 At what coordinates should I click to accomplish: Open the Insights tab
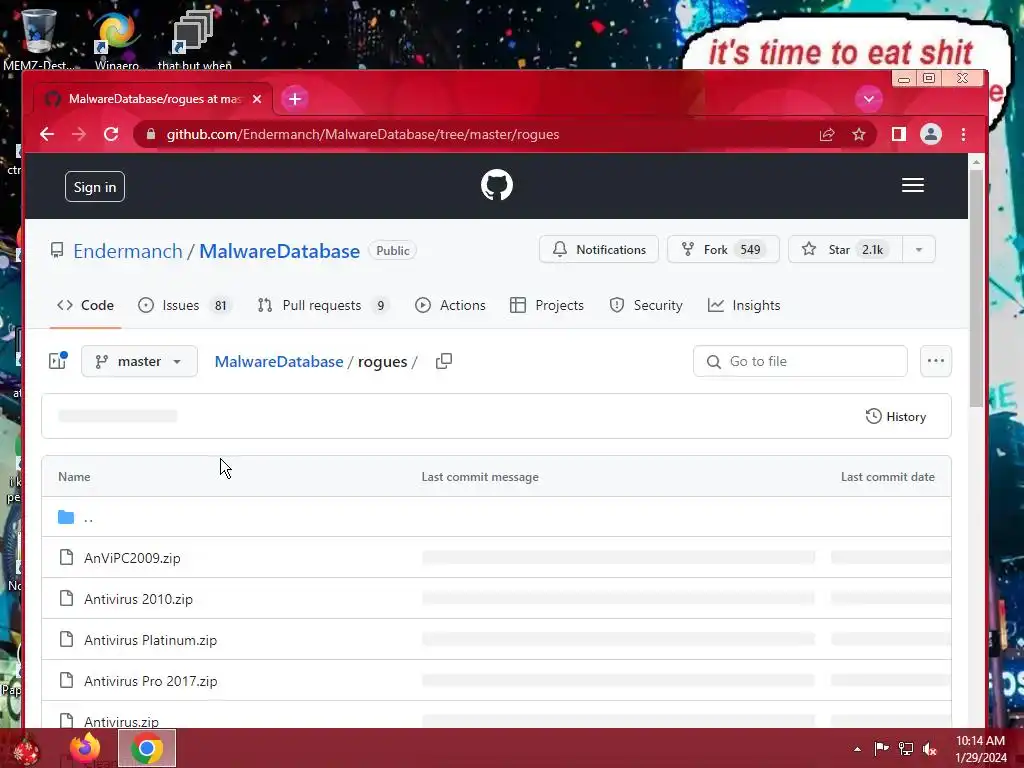click(x=744, y=305)
